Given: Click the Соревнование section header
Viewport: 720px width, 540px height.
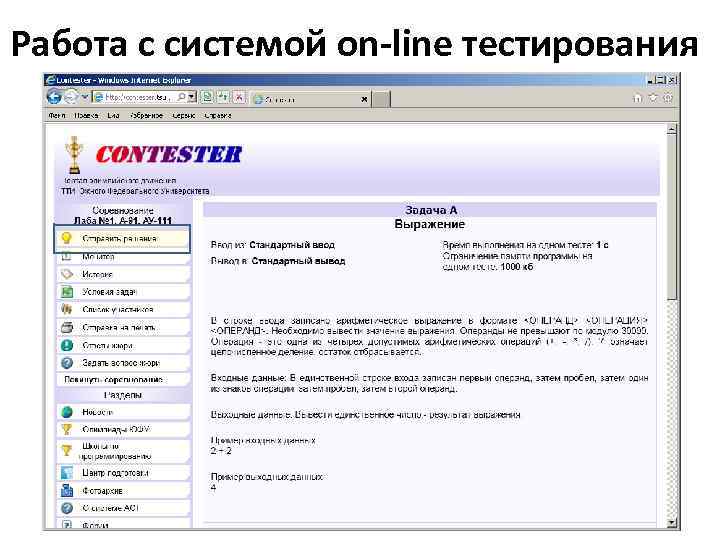Looking at the screenshot, I should tap(123, 210).
